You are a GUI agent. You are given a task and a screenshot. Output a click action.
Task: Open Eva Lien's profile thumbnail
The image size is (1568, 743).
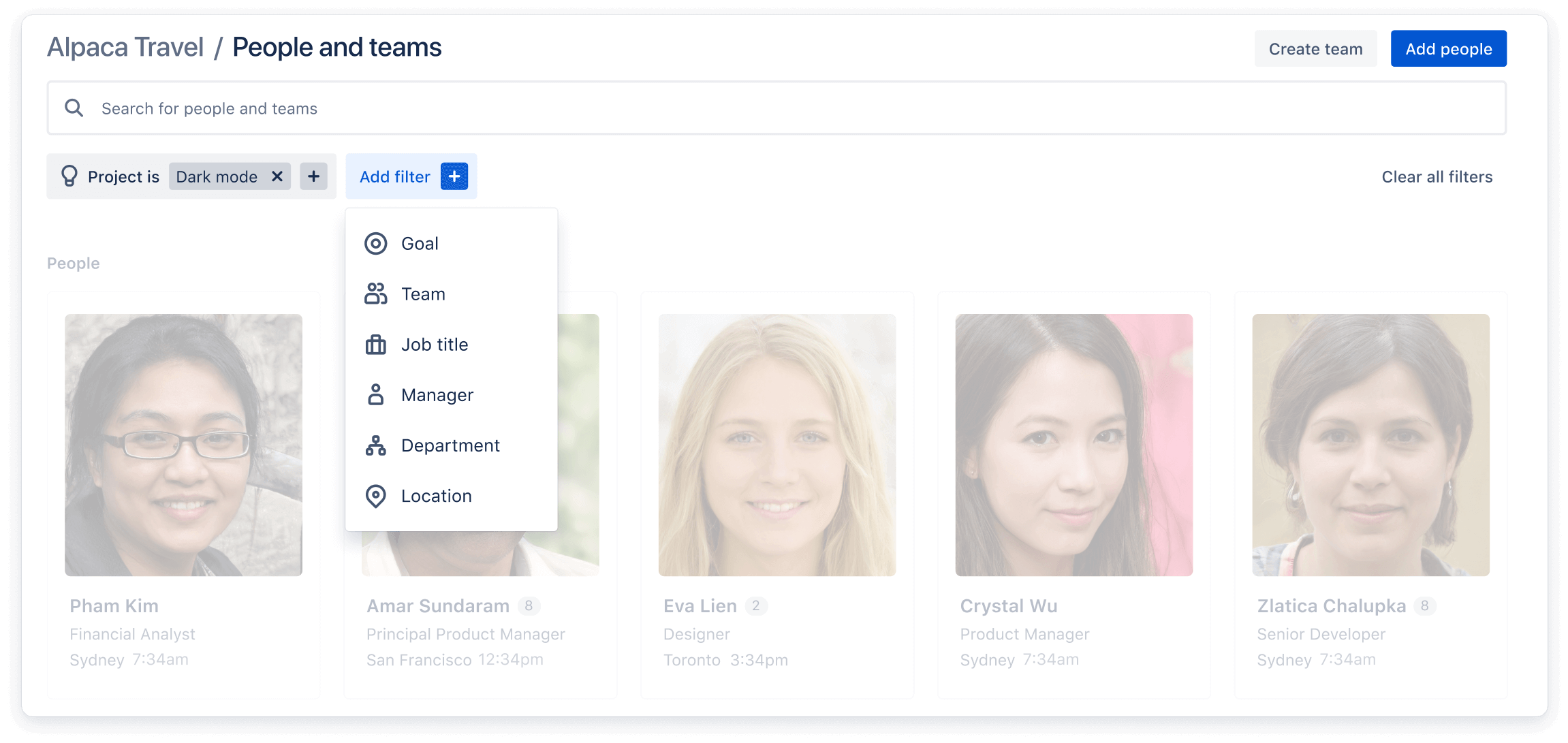coord(776,444)
